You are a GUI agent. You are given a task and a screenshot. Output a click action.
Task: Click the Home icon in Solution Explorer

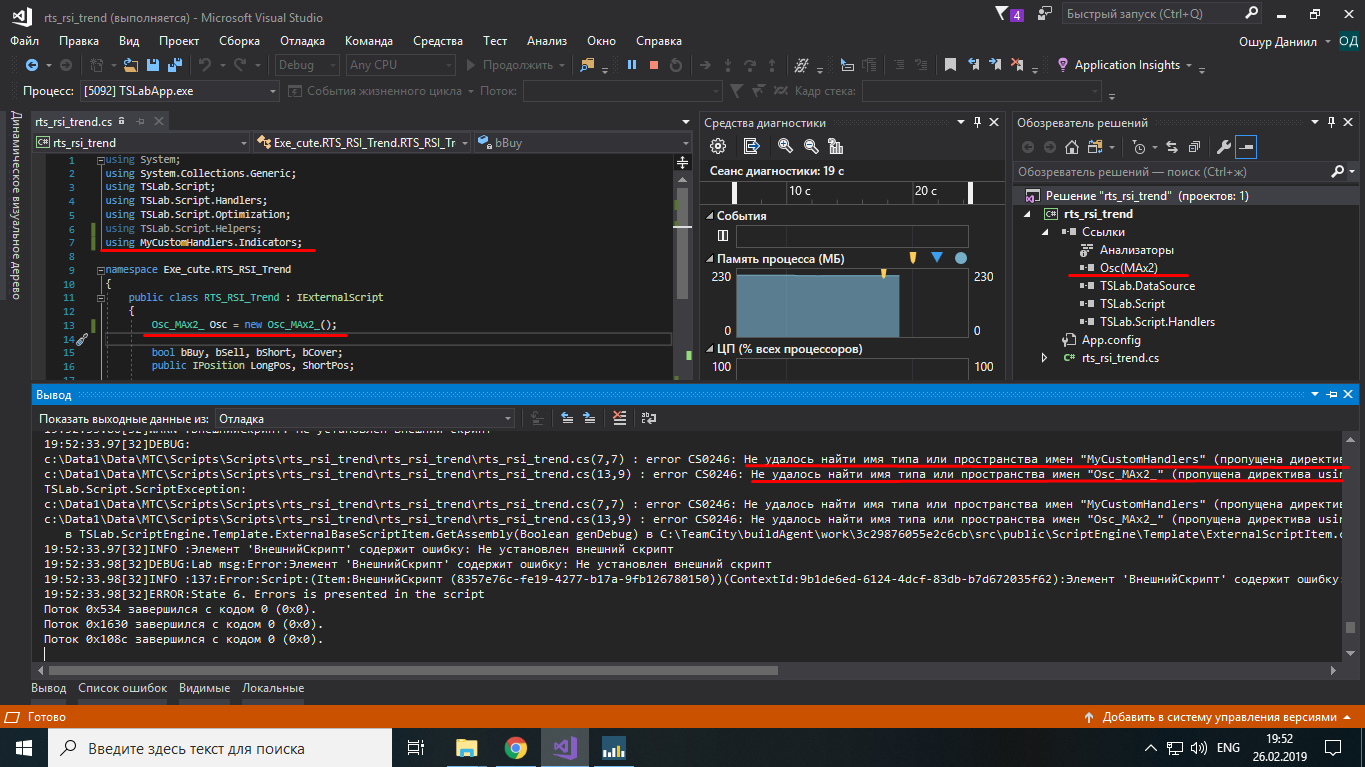tap(1071, 147)
